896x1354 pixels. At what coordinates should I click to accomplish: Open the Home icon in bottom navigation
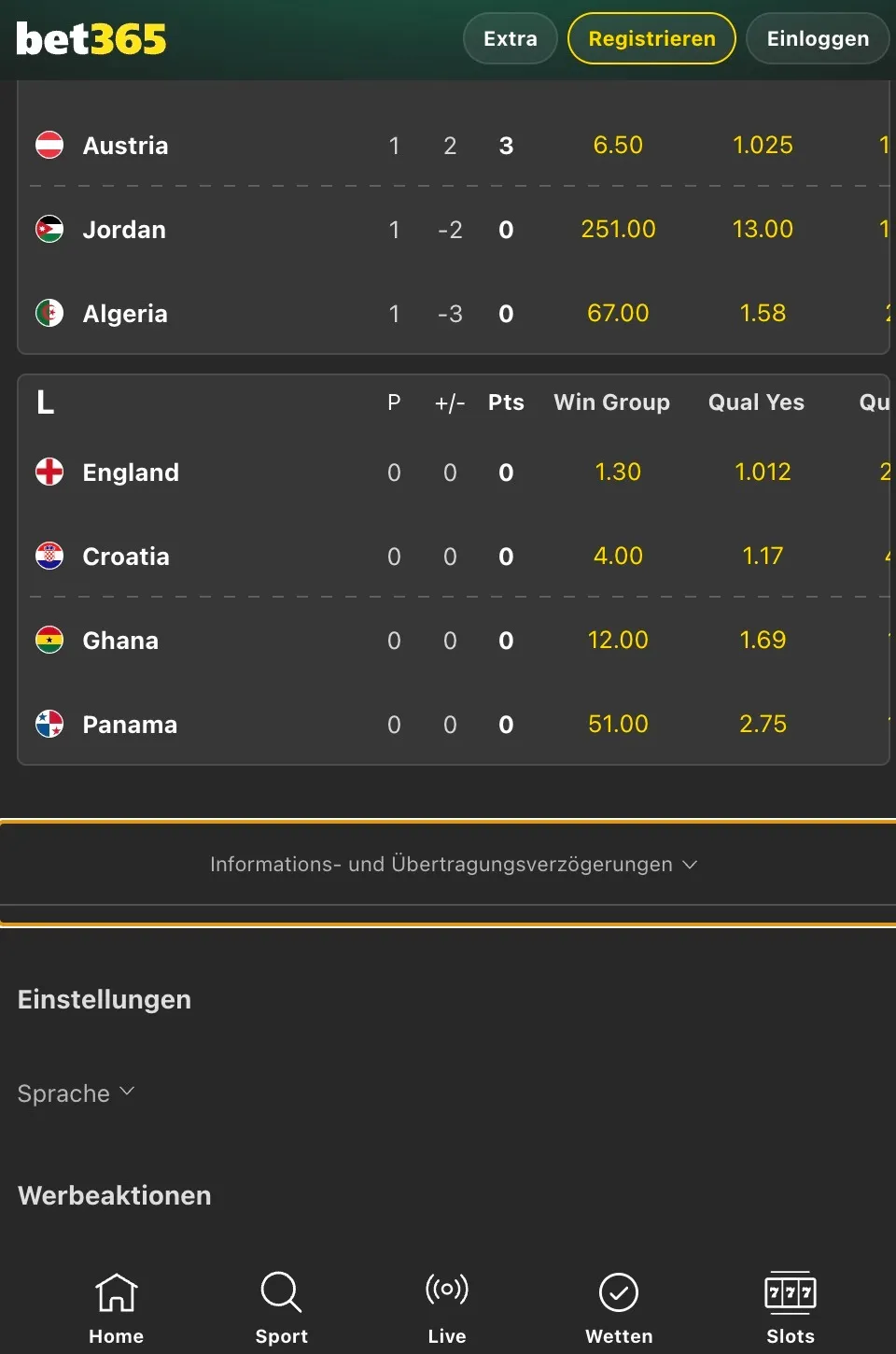(x=117, y=1293)
